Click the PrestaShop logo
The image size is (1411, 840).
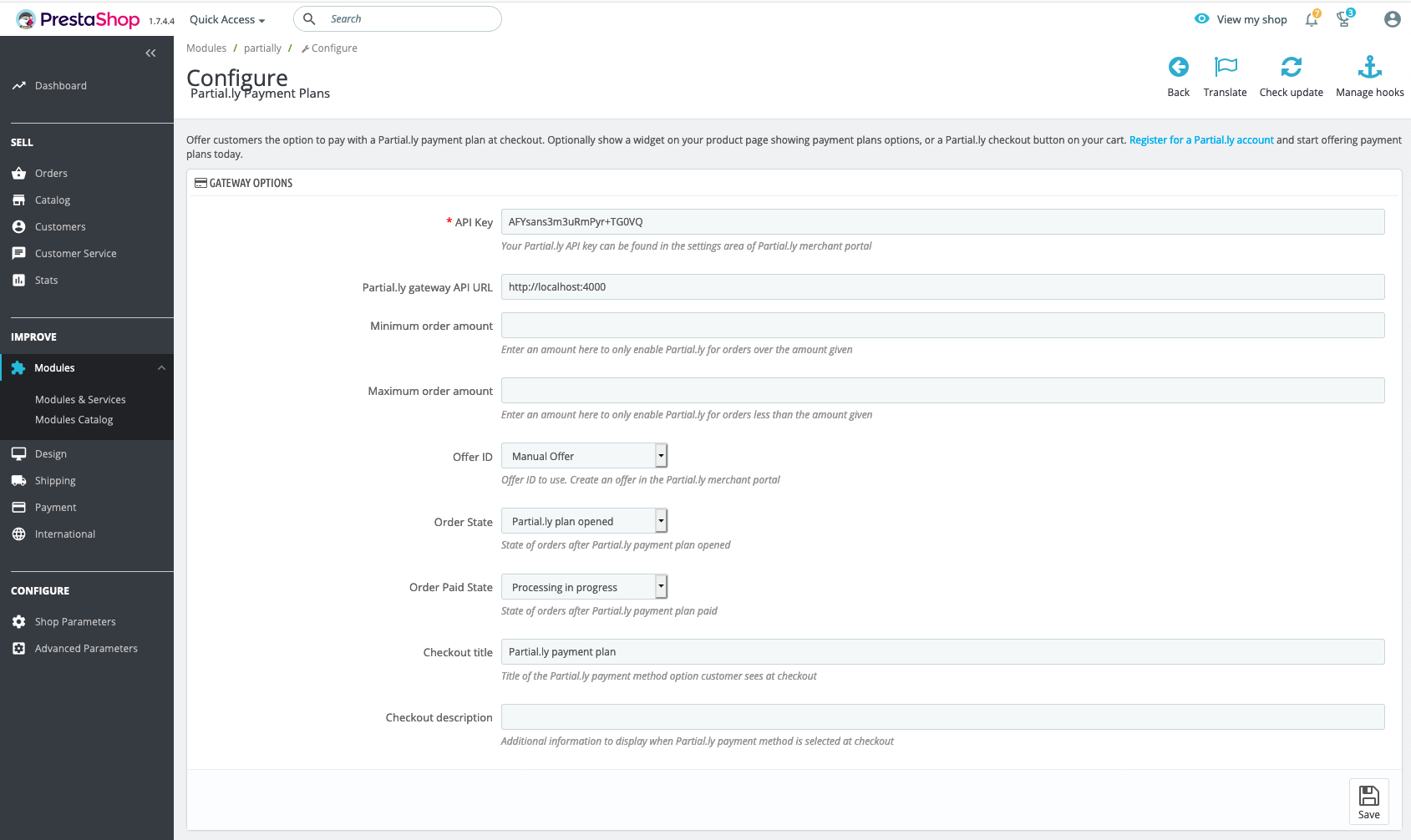[x=78, y=19]
